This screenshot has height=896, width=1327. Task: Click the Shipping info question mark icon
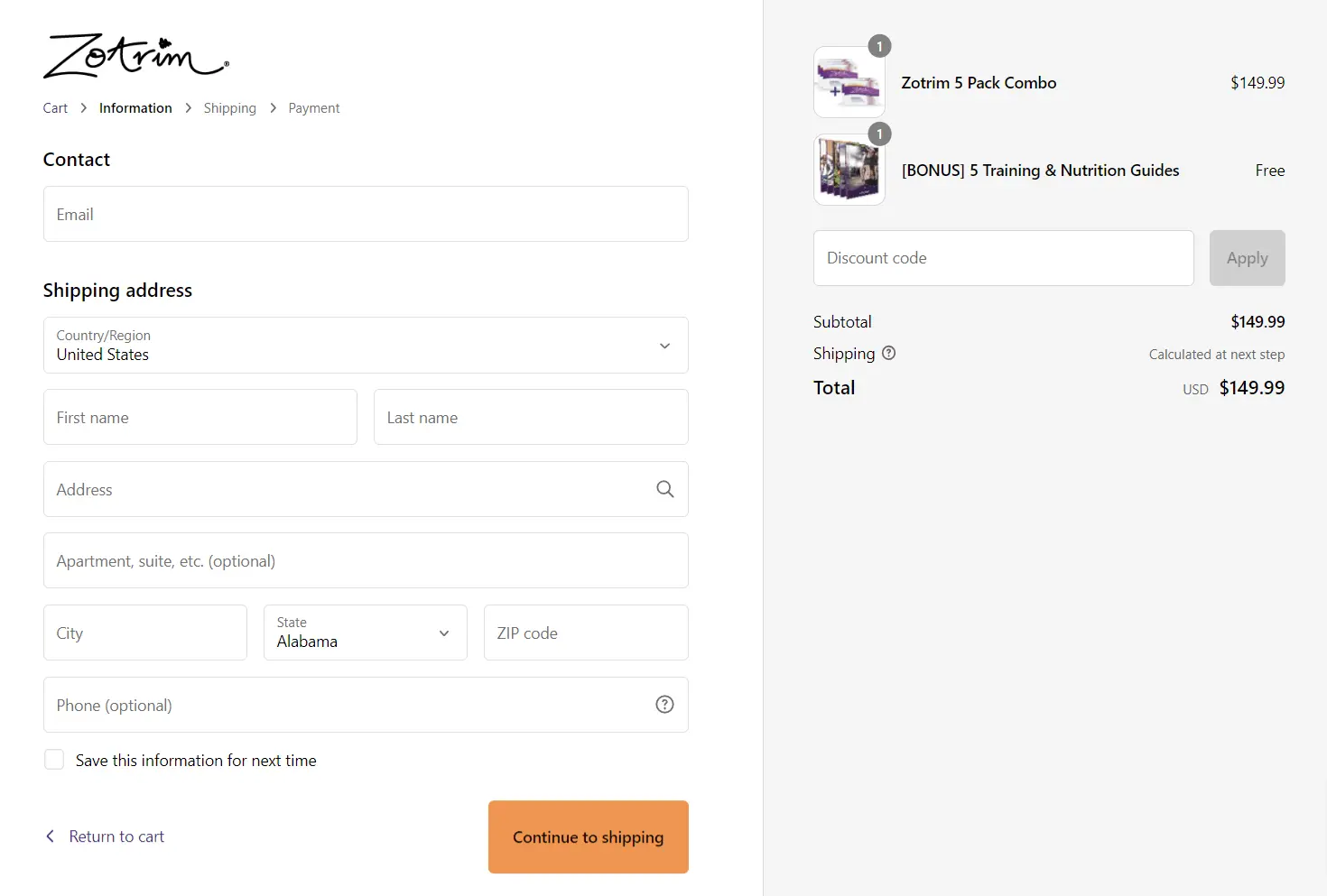tap(889, 353)
